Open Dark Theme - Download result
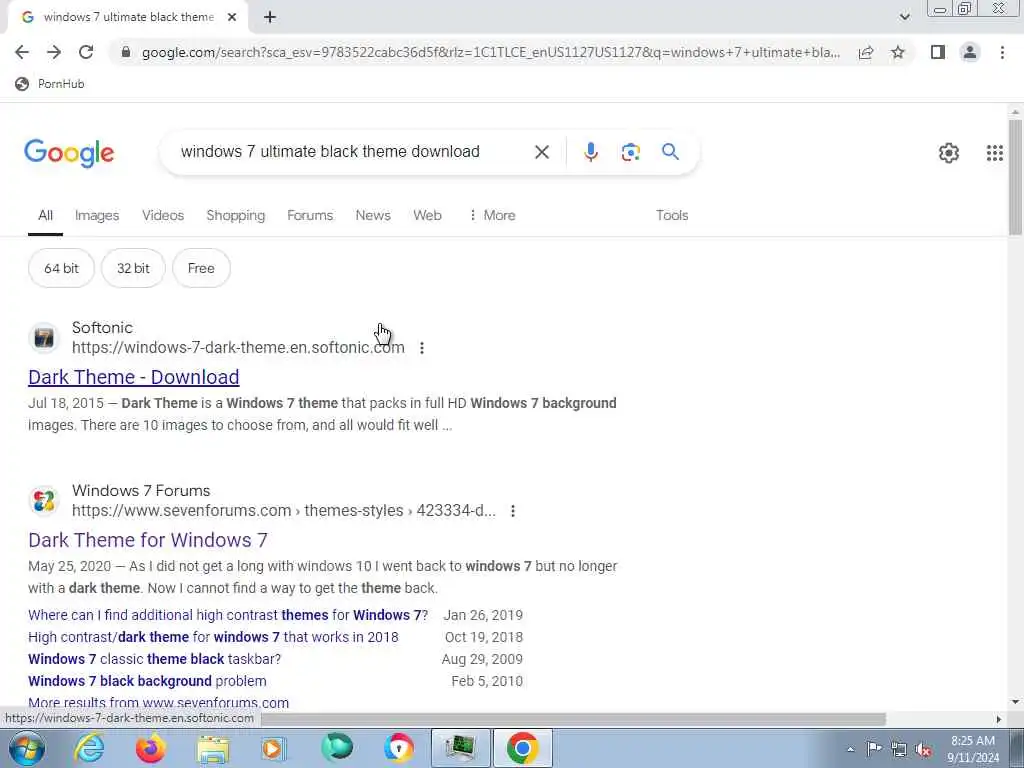Screen dimensions: 1024x768 coord(134,377)
